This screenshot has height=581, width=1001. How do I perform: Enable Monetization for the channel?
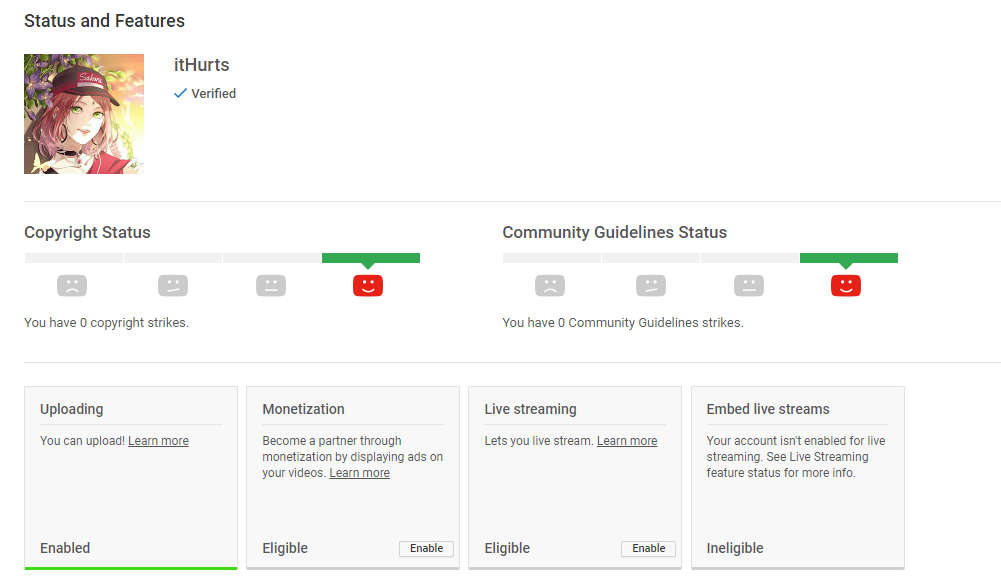(426, 548)
